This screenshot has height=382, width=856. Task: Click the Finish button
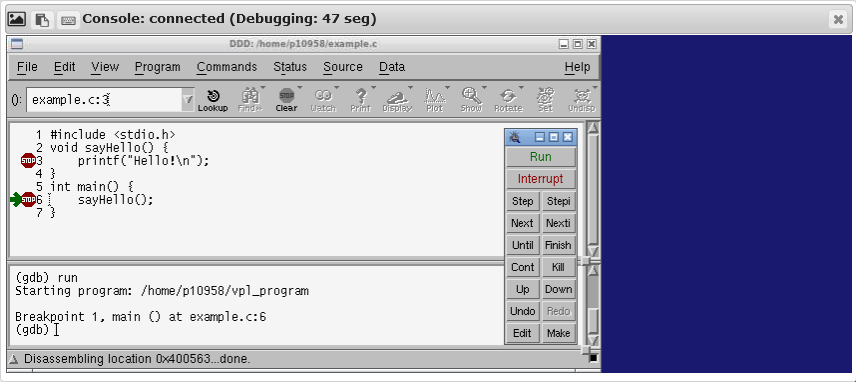pyautogui.click(x=558, y=245)
